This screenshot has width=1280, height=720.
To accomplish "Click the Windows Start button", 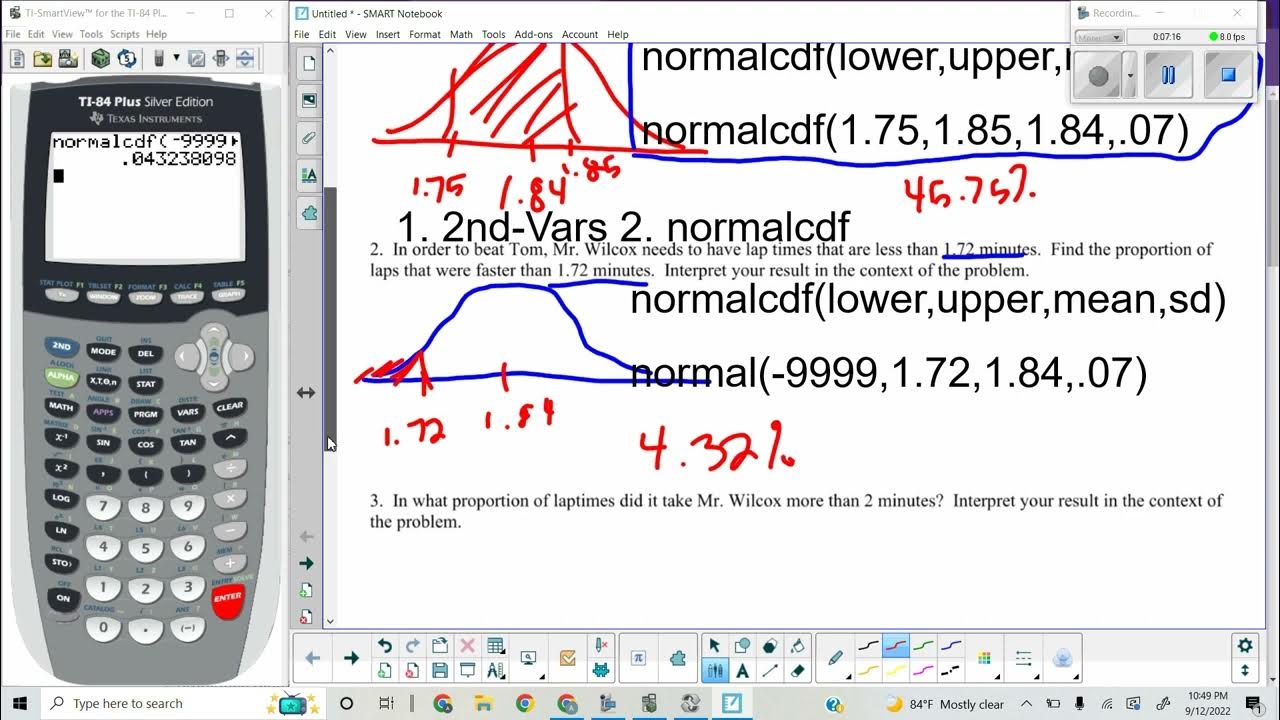I will (19, 703).
